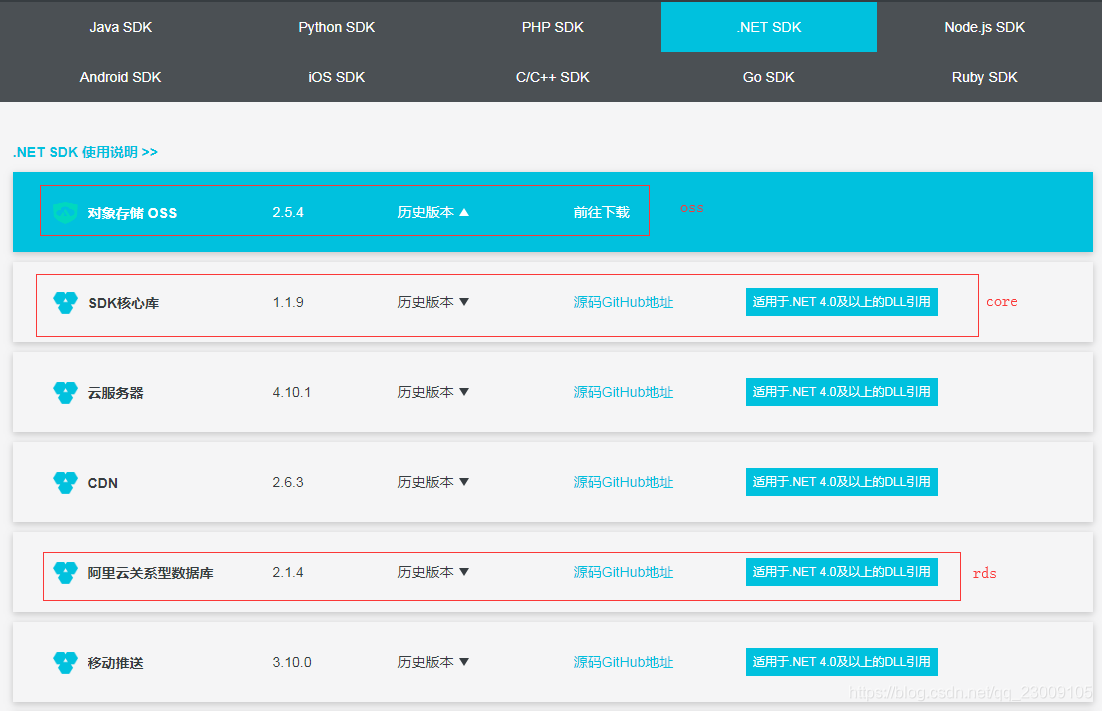Click the CDN product icon
Viewport: 1102px width, 711px height.
coord(65,483)
